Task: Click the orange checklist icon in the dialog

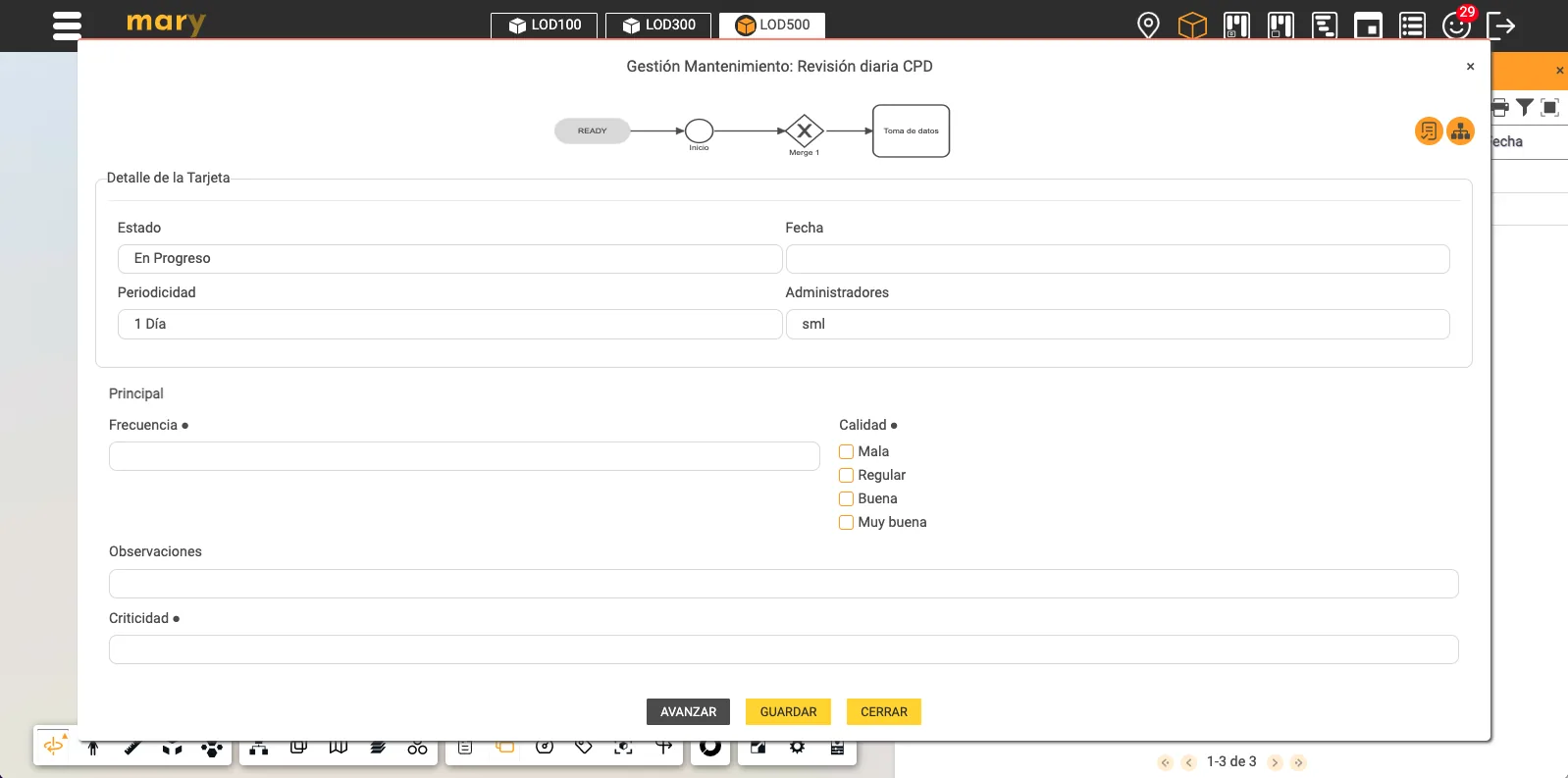Action: (1429, 130)
